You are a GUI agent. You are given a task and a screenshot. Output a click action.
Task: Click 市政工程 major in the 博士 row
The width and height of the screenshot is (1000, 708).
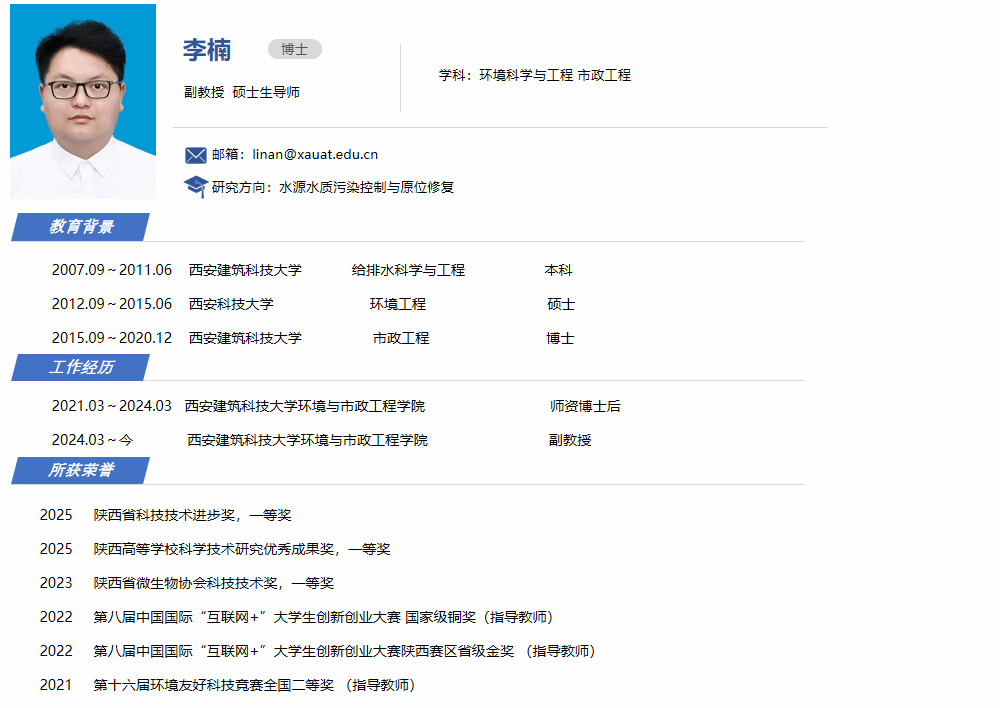401,338
